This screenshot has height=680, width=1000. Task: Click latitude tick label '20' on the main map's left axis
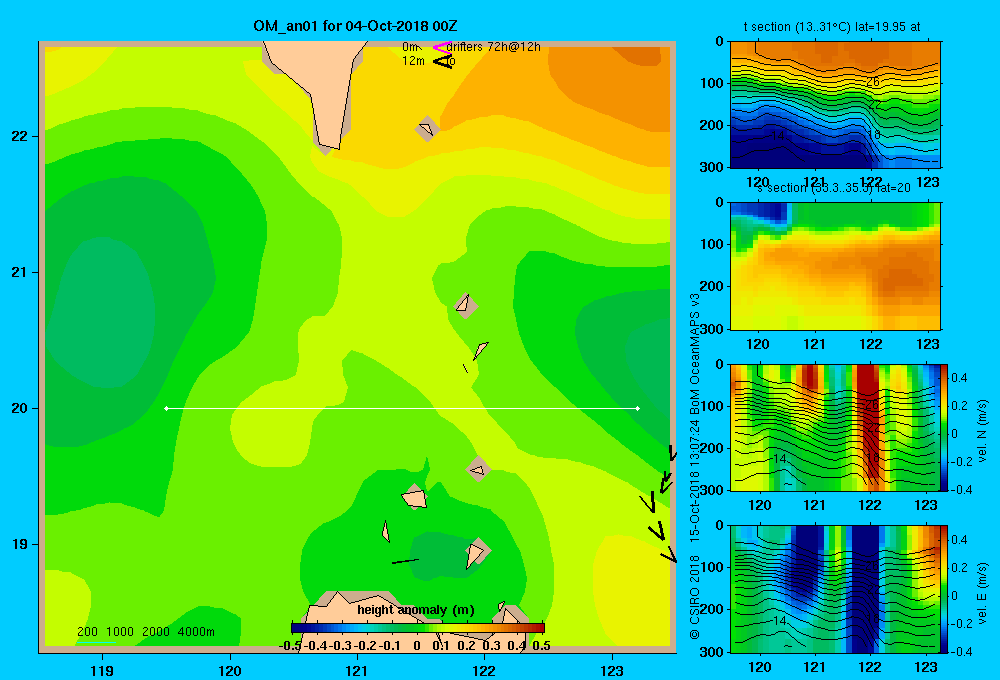[20, 408]
